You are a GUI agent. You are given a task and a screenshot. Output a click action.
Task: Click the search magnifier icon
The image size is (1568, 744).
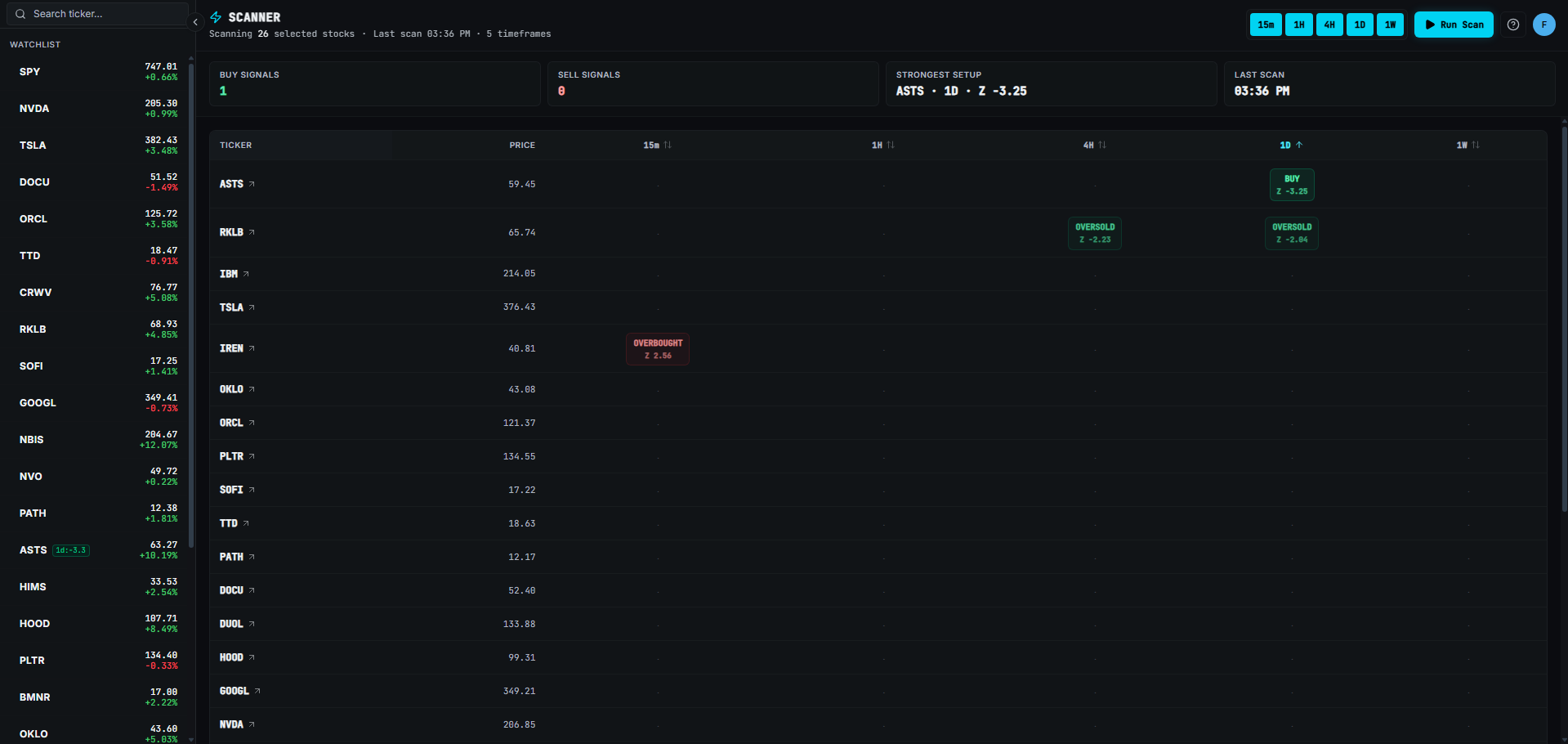point(20,14)
